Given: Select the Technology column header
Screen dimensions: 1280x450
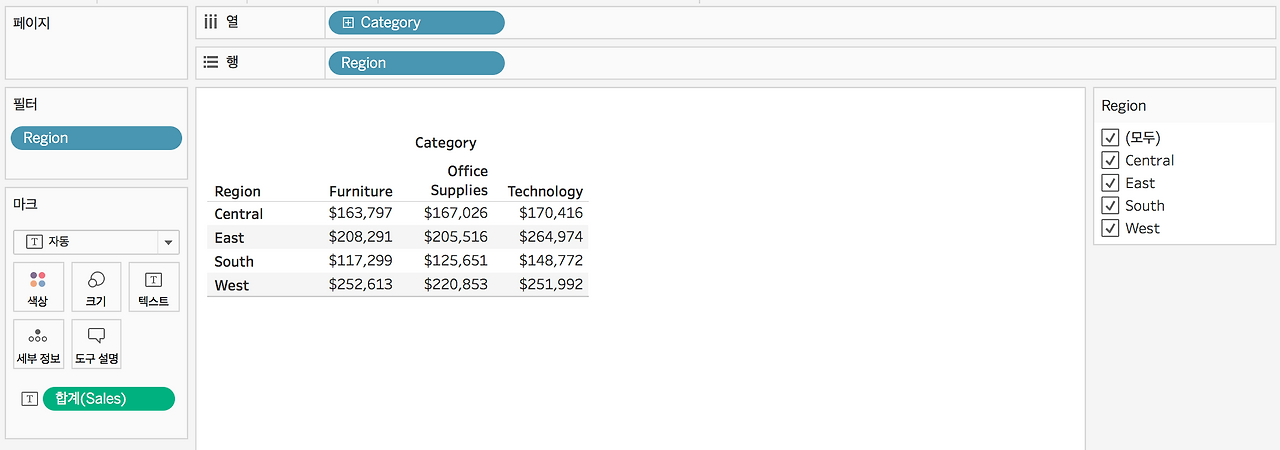Looking at the screenshot, I should pyautogui.click(x=545, y=191).
